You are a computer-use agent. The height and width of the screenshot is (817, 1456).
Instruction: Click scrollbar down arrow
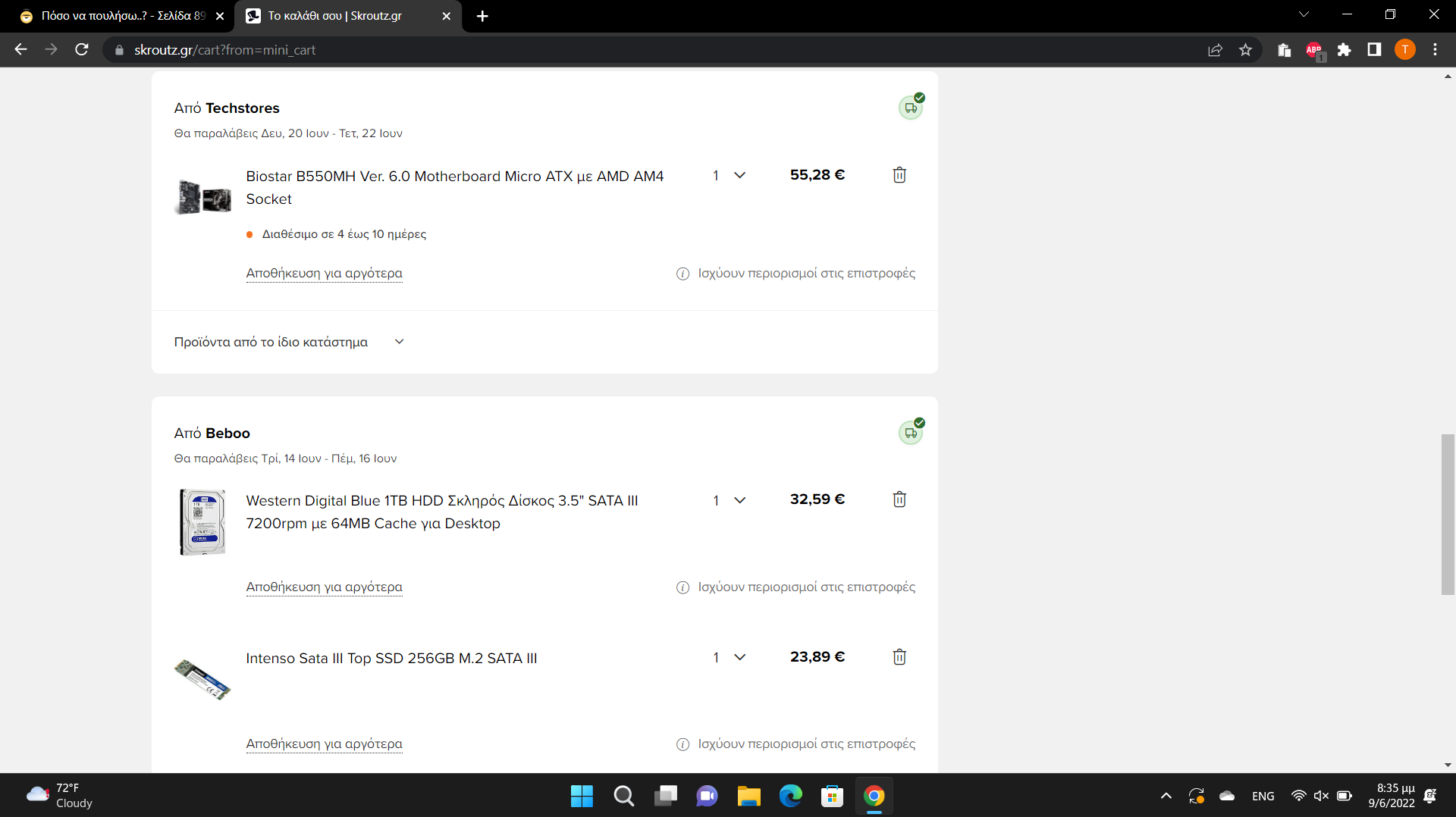[1448, 765]
